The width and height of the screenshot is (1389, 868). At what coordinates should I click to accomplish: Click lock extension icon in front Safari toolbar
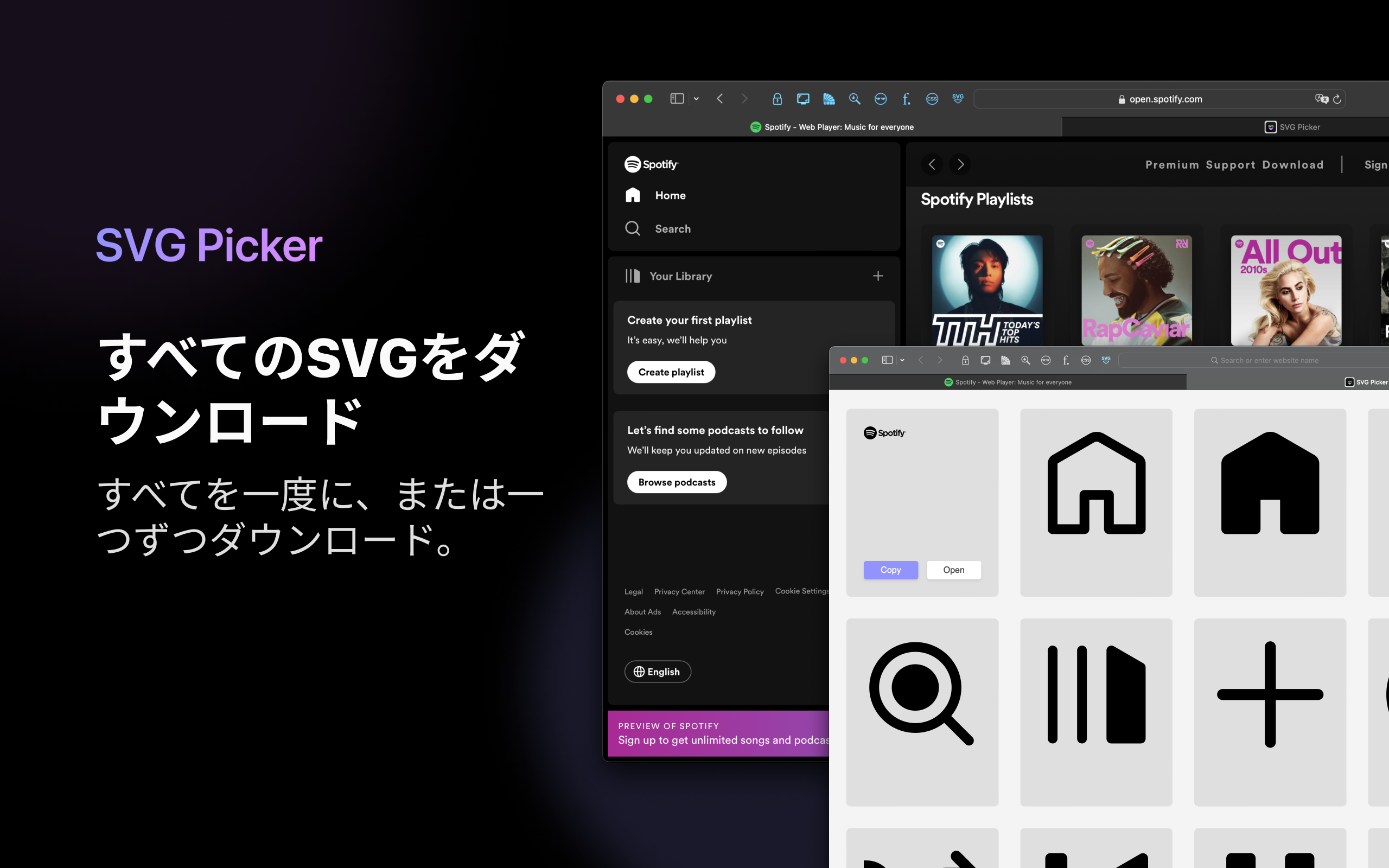(x=965, y=361)
